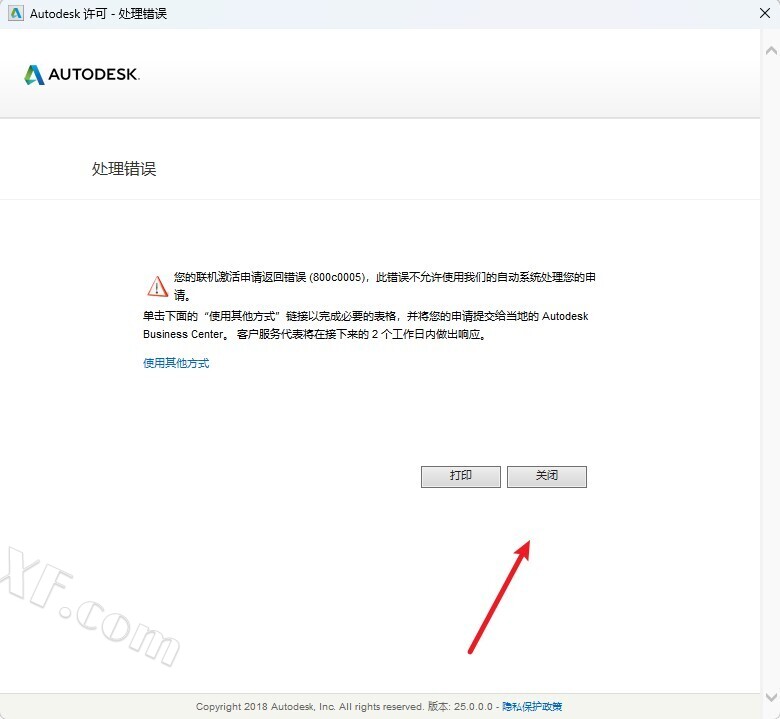
Task: Click the window title 'Autodesk 许可 - 处理错误'
Action: coord(98,13)
